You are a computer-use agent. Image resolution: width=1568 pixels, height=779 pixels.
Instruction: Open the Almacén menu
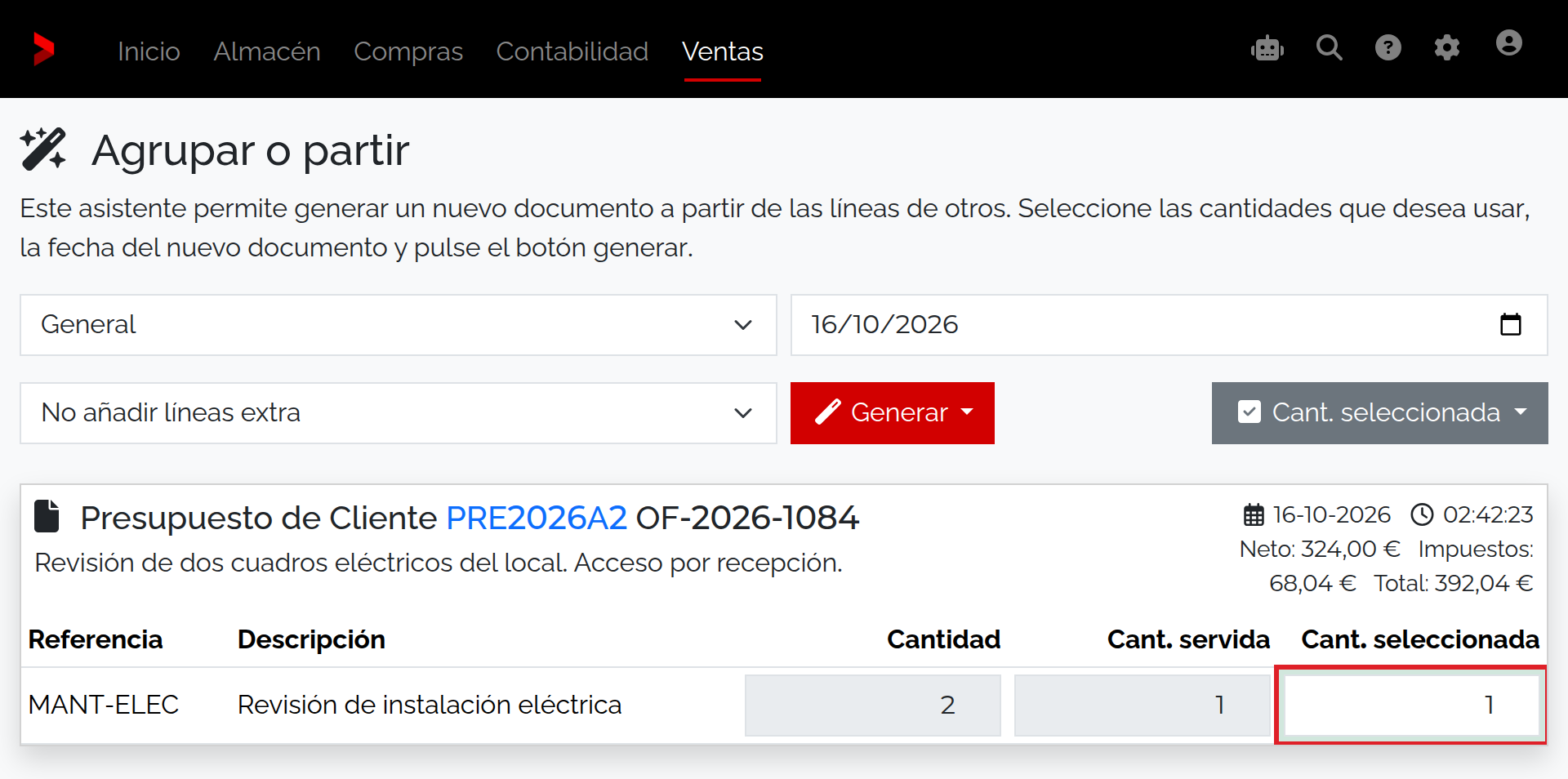coord(267,51)
